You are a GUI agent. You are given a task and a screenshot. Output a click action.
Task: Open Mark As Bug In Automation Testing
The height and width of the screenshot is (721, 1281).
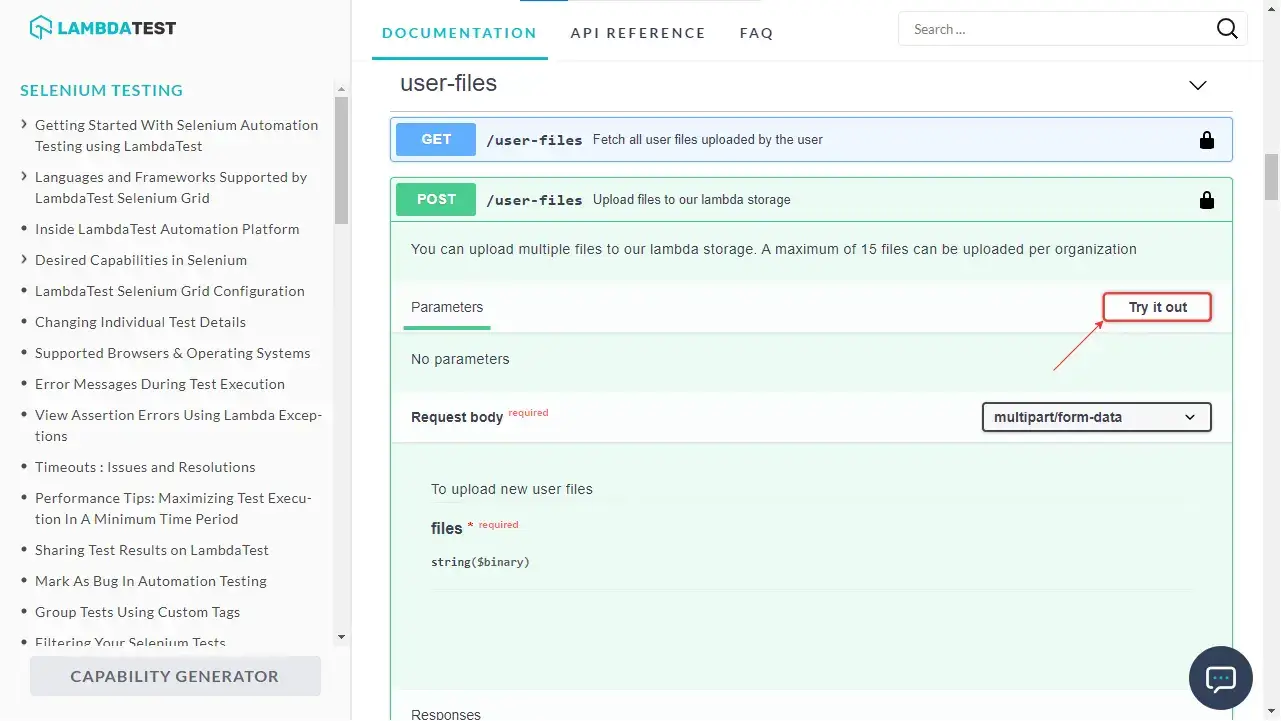pyautogui.click(x=150, y=581)
